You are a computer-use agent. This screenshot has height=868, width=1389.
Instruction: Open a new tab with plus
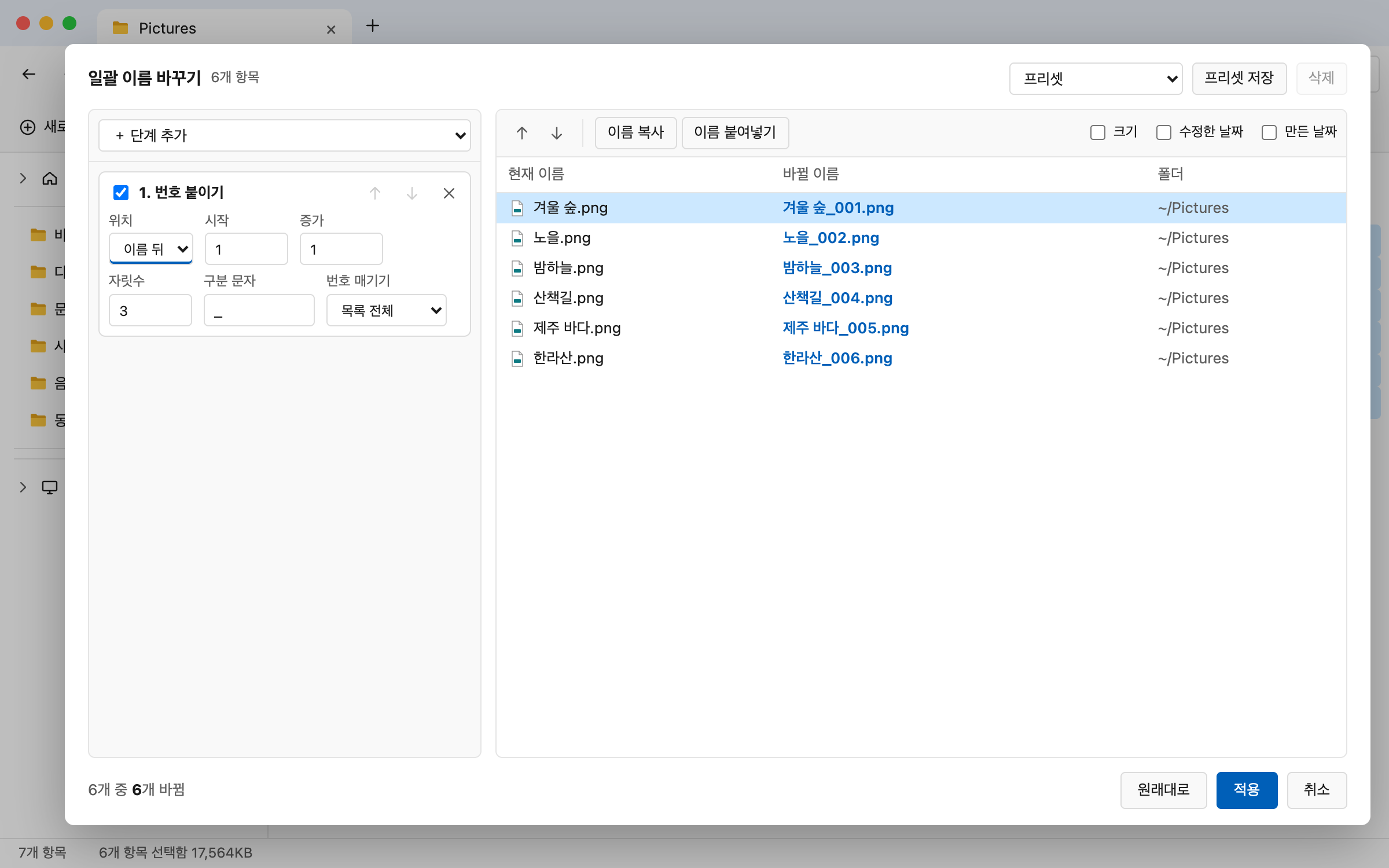(x=373, y=25)
